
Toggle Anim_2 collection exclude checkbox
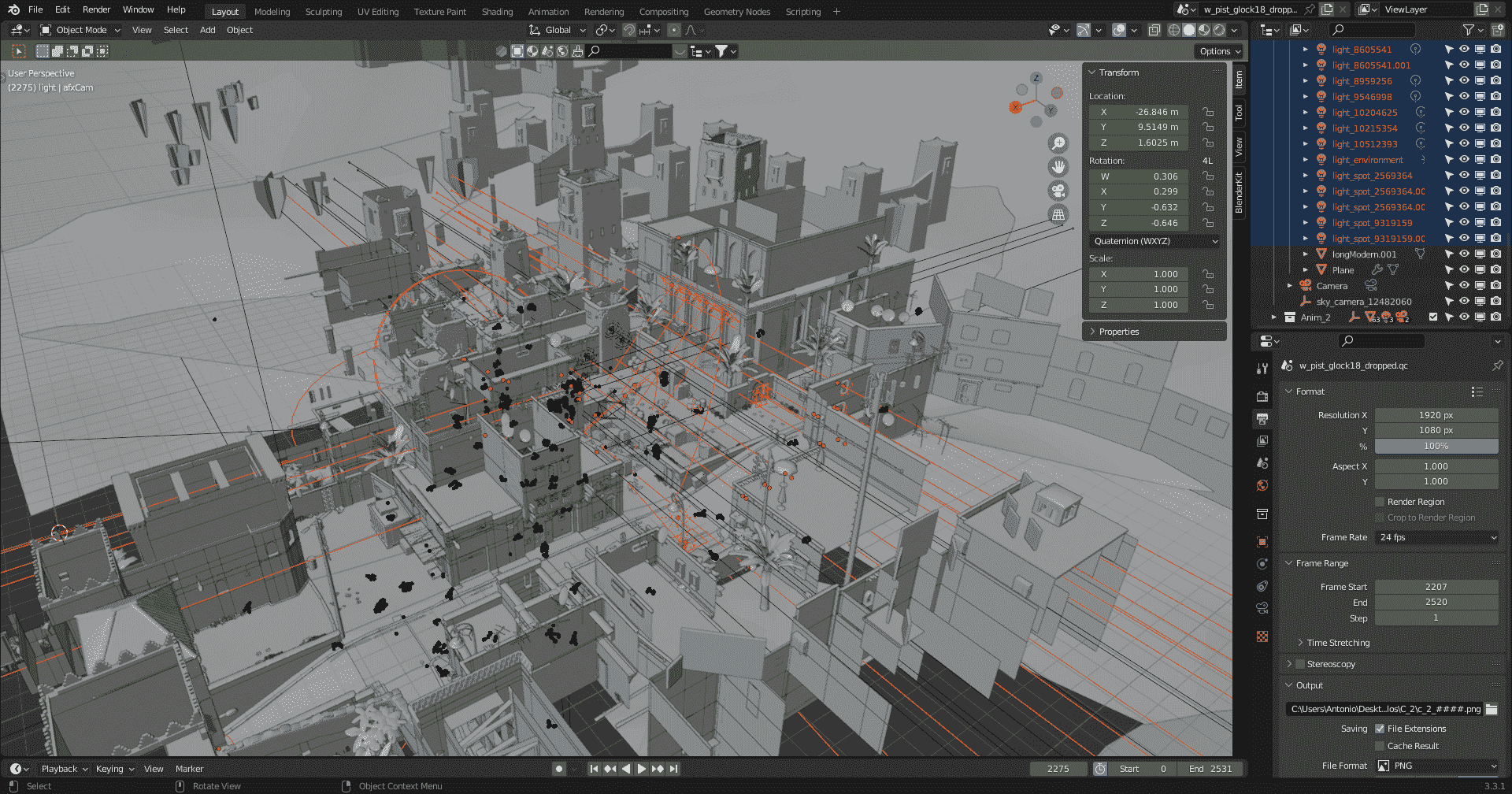pyautogui.click(x=1433, y=317)
